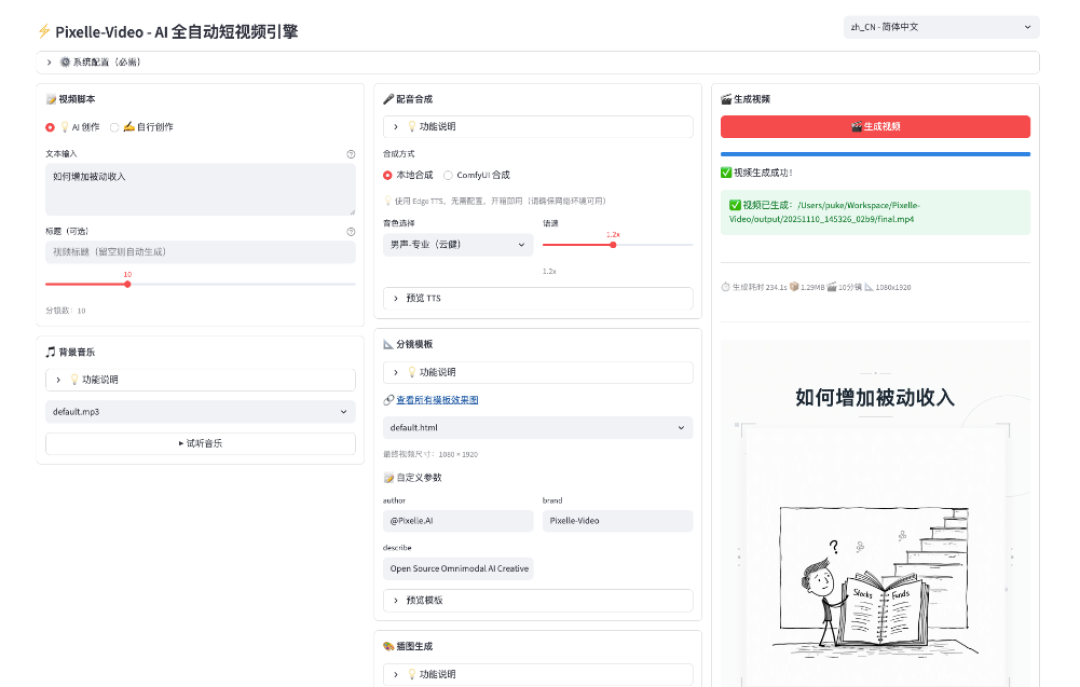Adjust the 倍速 speed slider handle
Image resolution: width=1080 pixels, height=687 pixels.
point(612,245)
